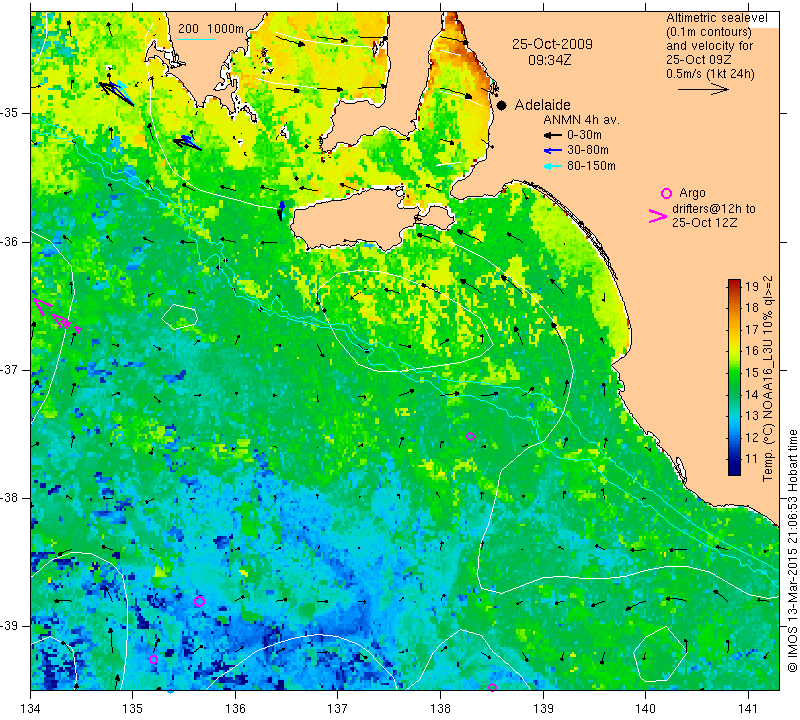This screenshot has width=800, height=720.
Task: Click the magenta drifter arrowhead legend symbol
Action: tap(658, 216)
